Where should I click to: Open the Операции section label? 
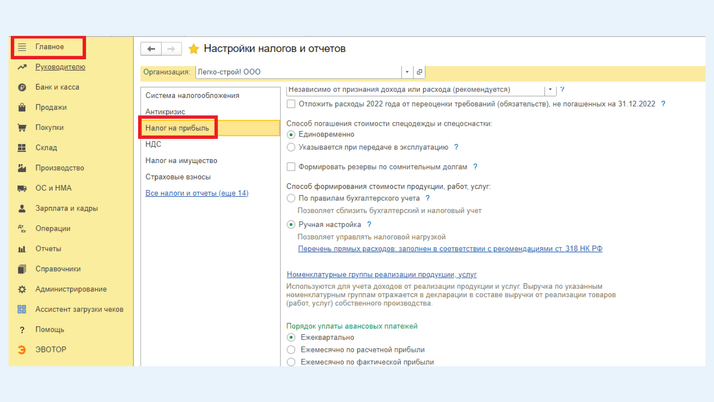(53, 229)
